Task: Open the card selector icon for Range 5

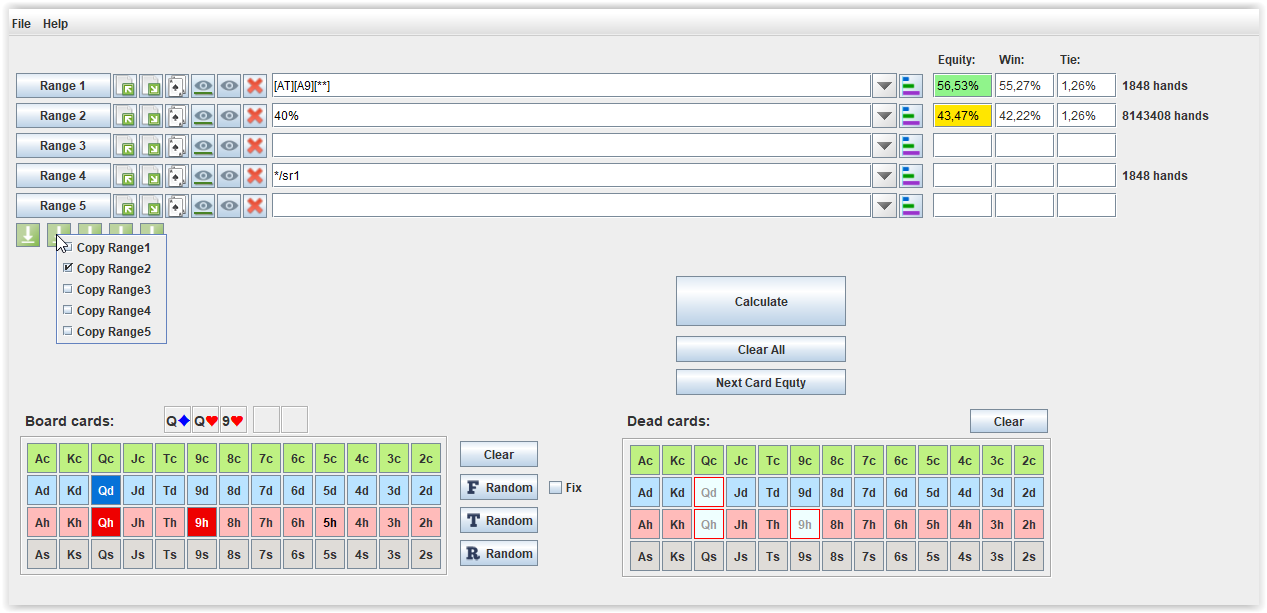Action: click(177, 206)
